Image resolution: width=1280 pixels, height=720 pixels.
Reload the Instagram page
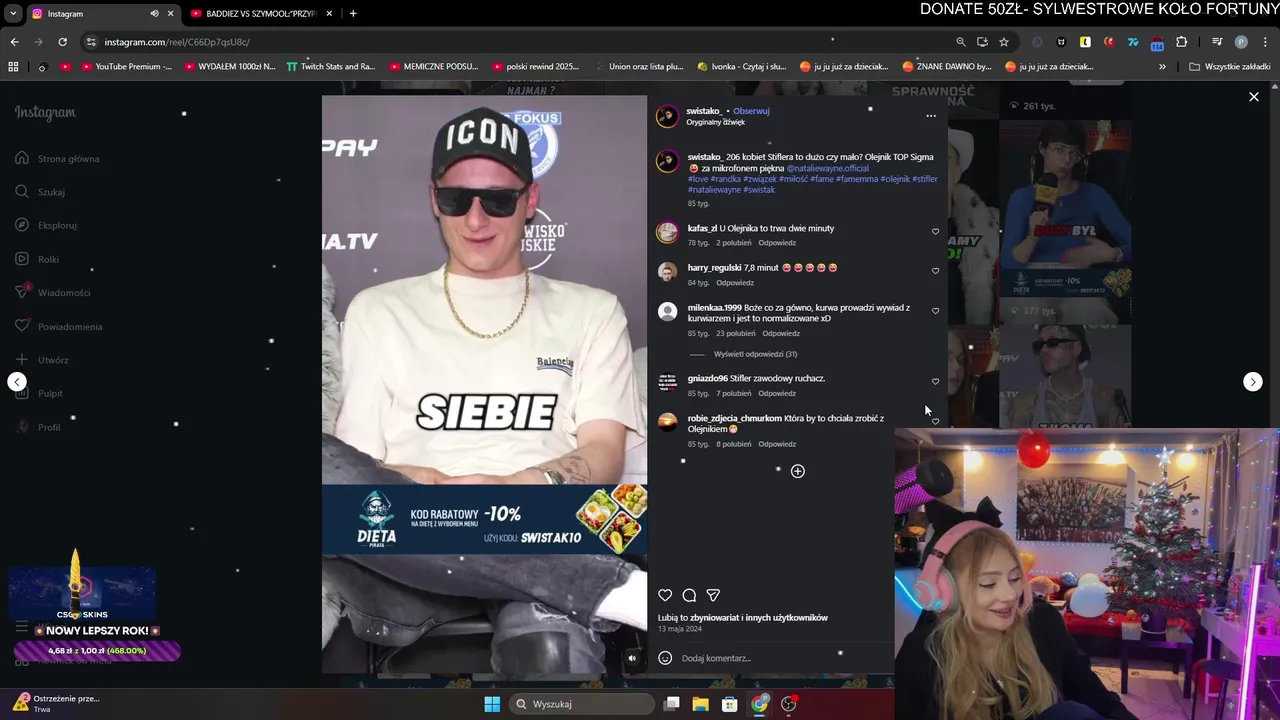pos(62,42)
